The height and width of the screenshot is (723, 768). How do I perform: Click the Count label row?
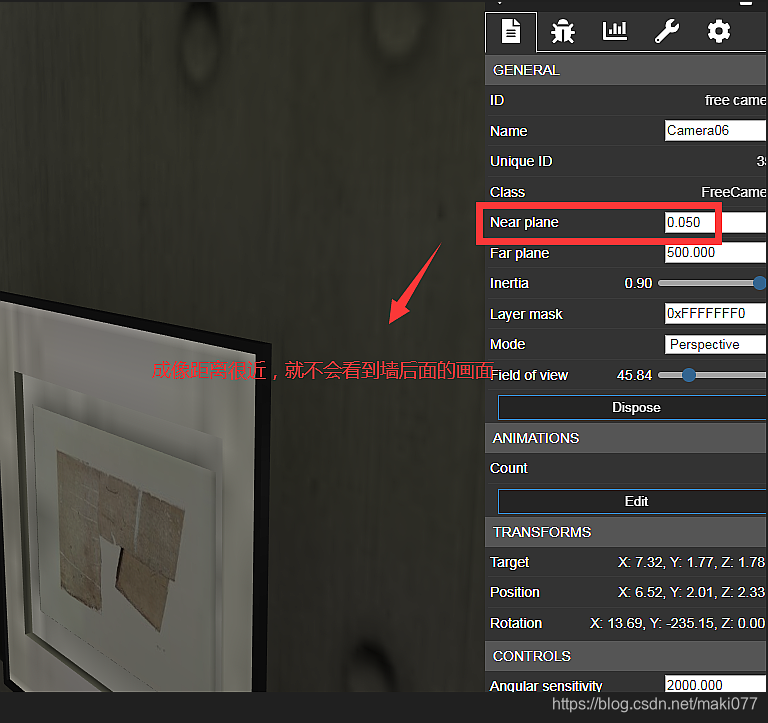pos(625,468)
